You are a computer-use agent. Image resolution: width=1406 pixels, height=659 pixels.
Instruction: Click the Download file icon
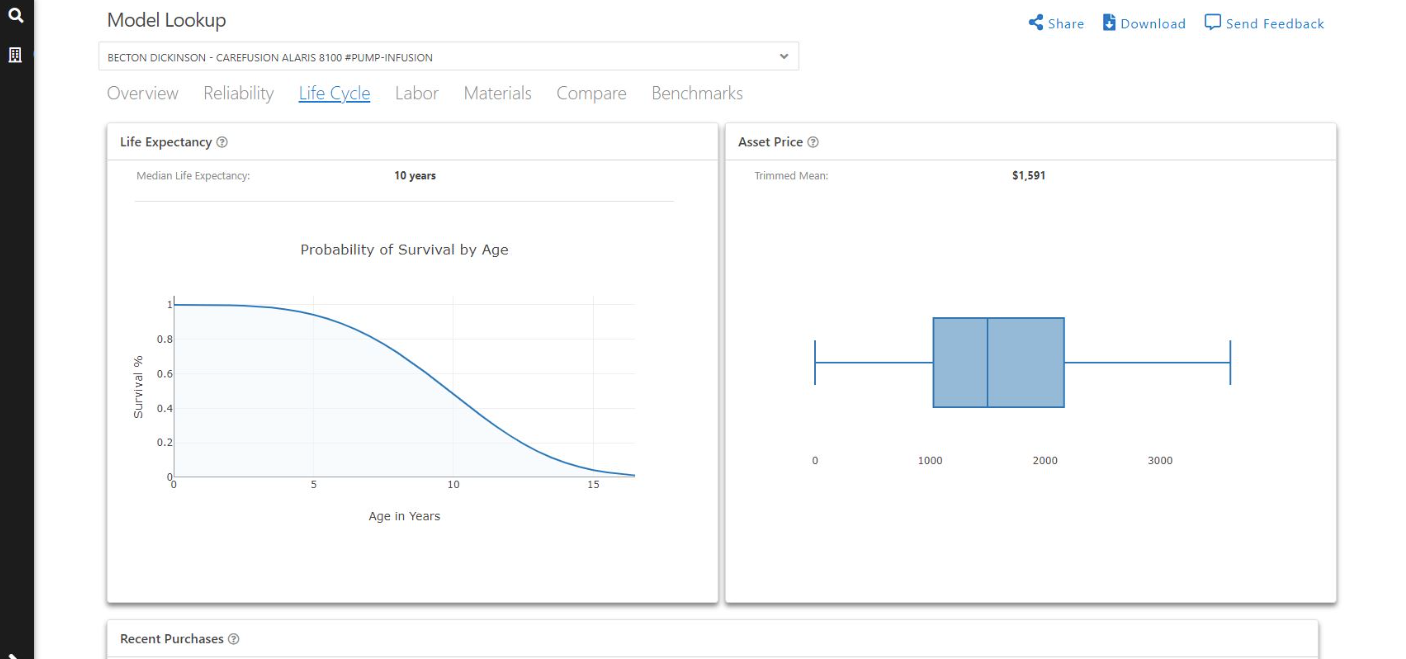click(1109, 23)
